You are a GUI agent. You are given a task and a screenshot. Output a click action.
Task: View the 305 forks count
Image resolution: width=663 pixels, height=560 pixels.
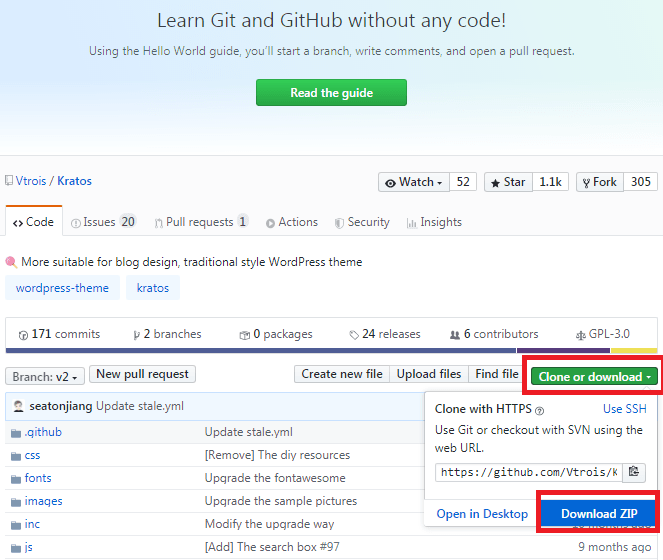click(x=641, y=182)
